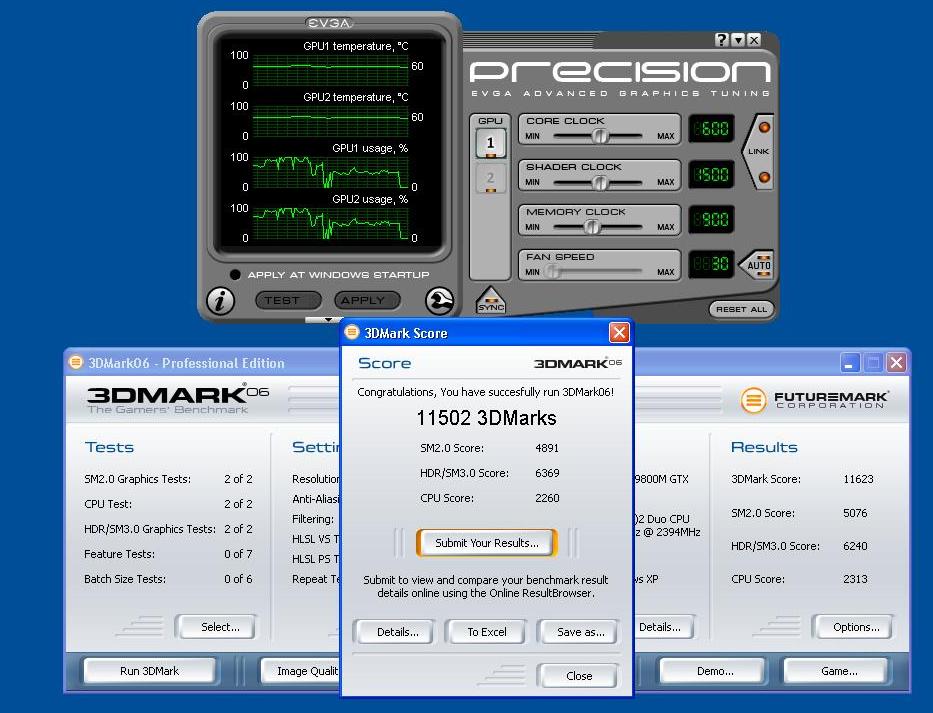Open Precision's down-arrow minimize icon
The image size is (933, 713).
738,40
